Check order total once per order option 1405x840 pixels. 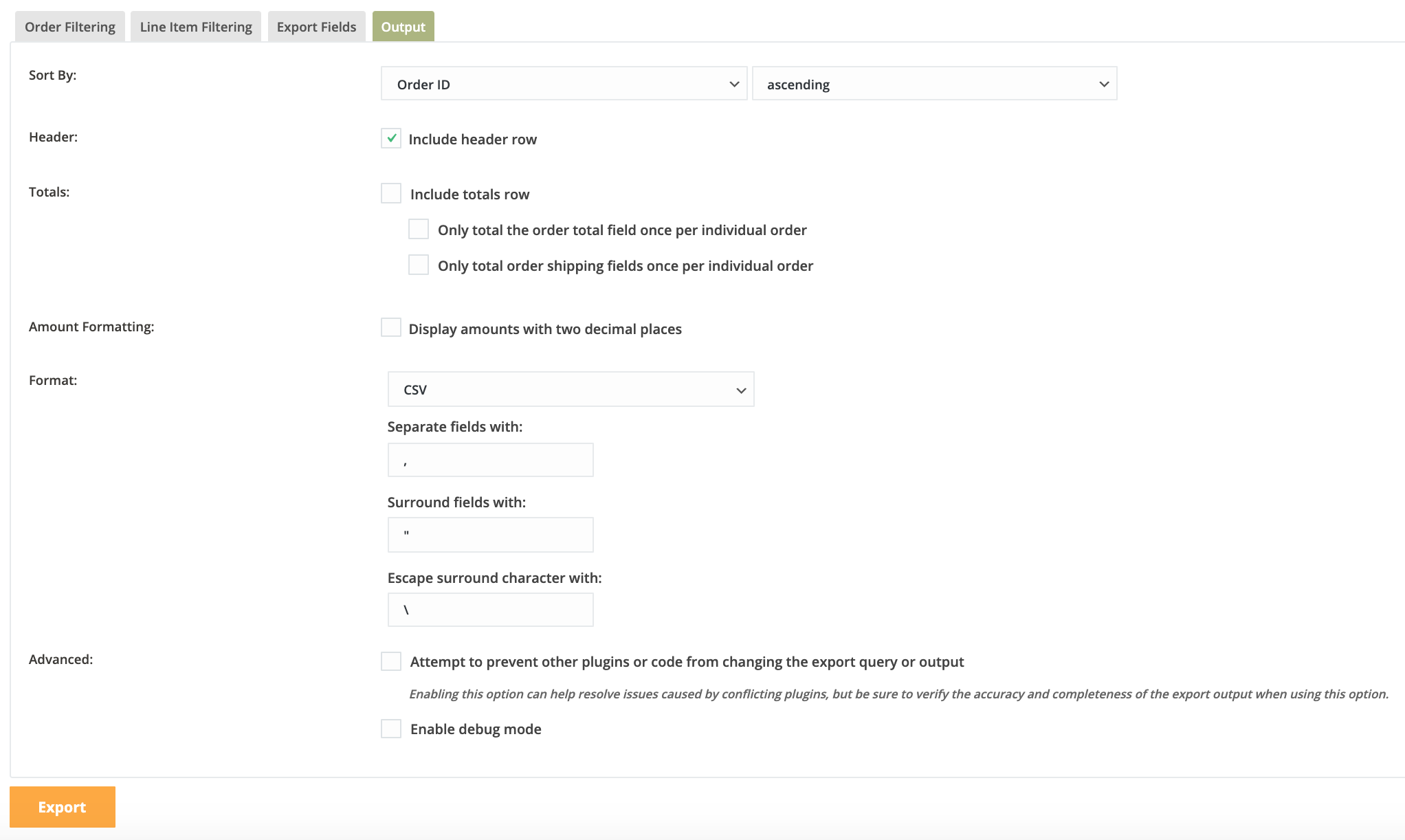click(419, 229)
